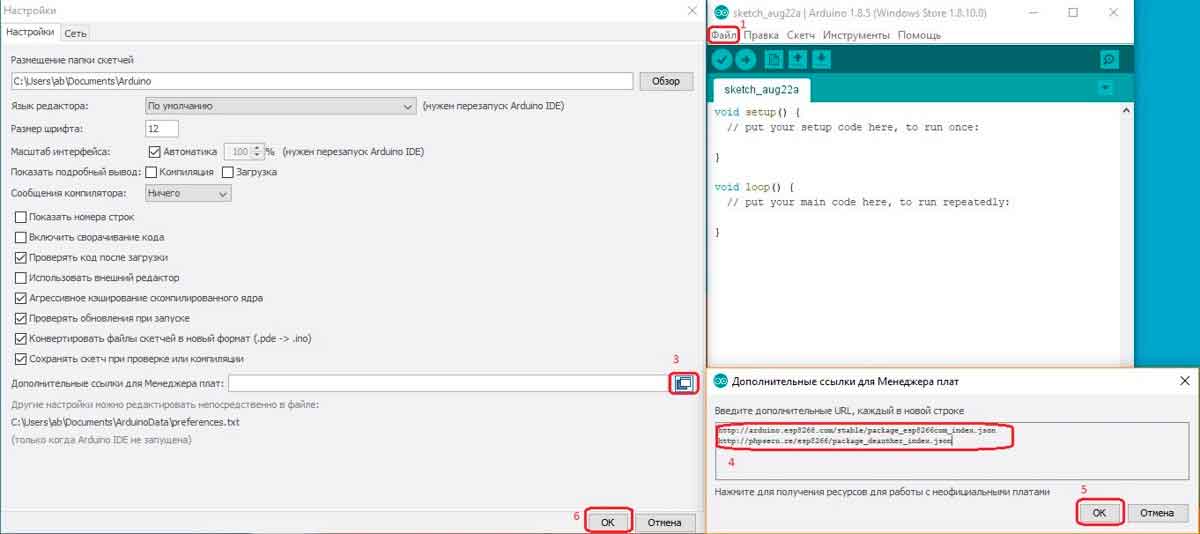Click the font size input field
The width and height of the screenshot is (1200, 534).
161,128
